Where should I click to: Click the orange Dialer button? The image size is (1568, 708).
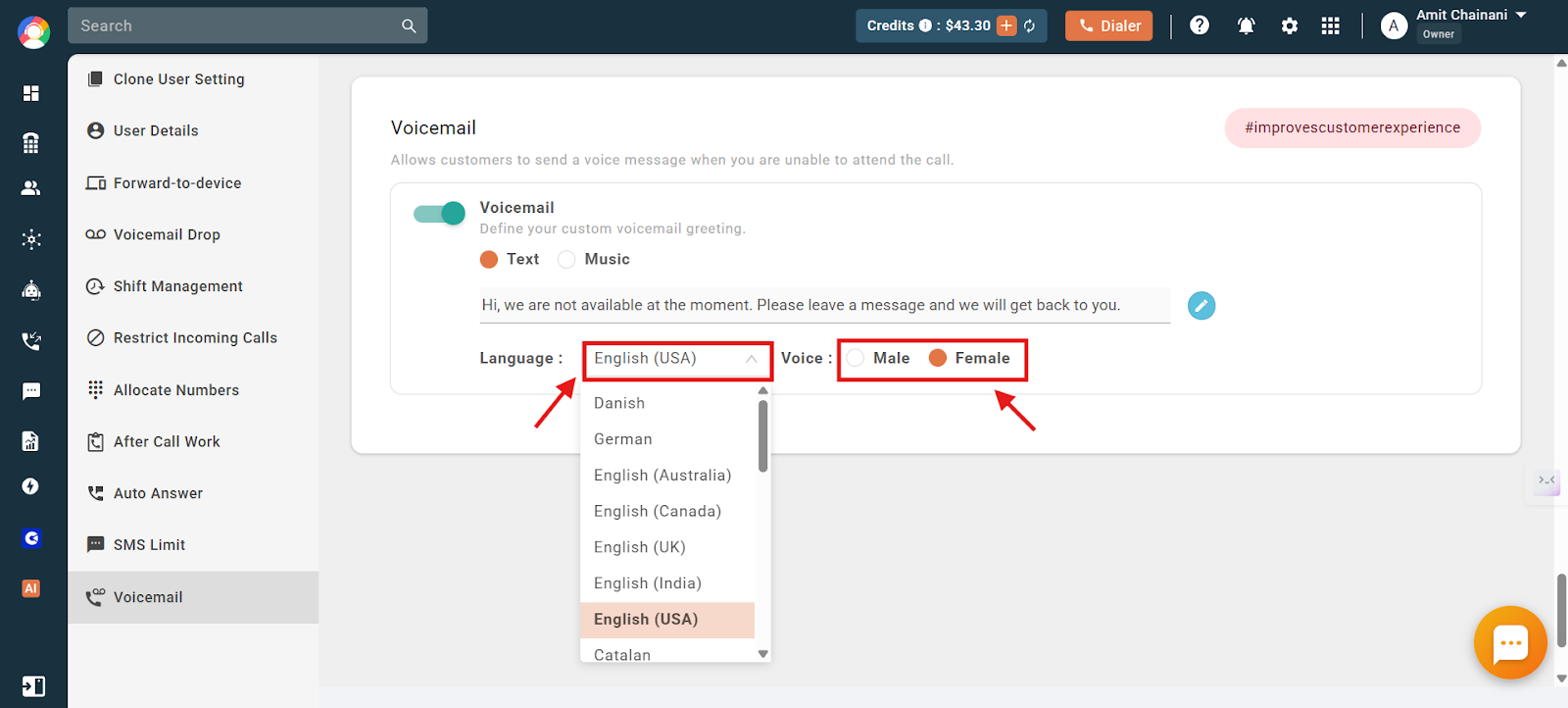click(x=1109, y=26)
